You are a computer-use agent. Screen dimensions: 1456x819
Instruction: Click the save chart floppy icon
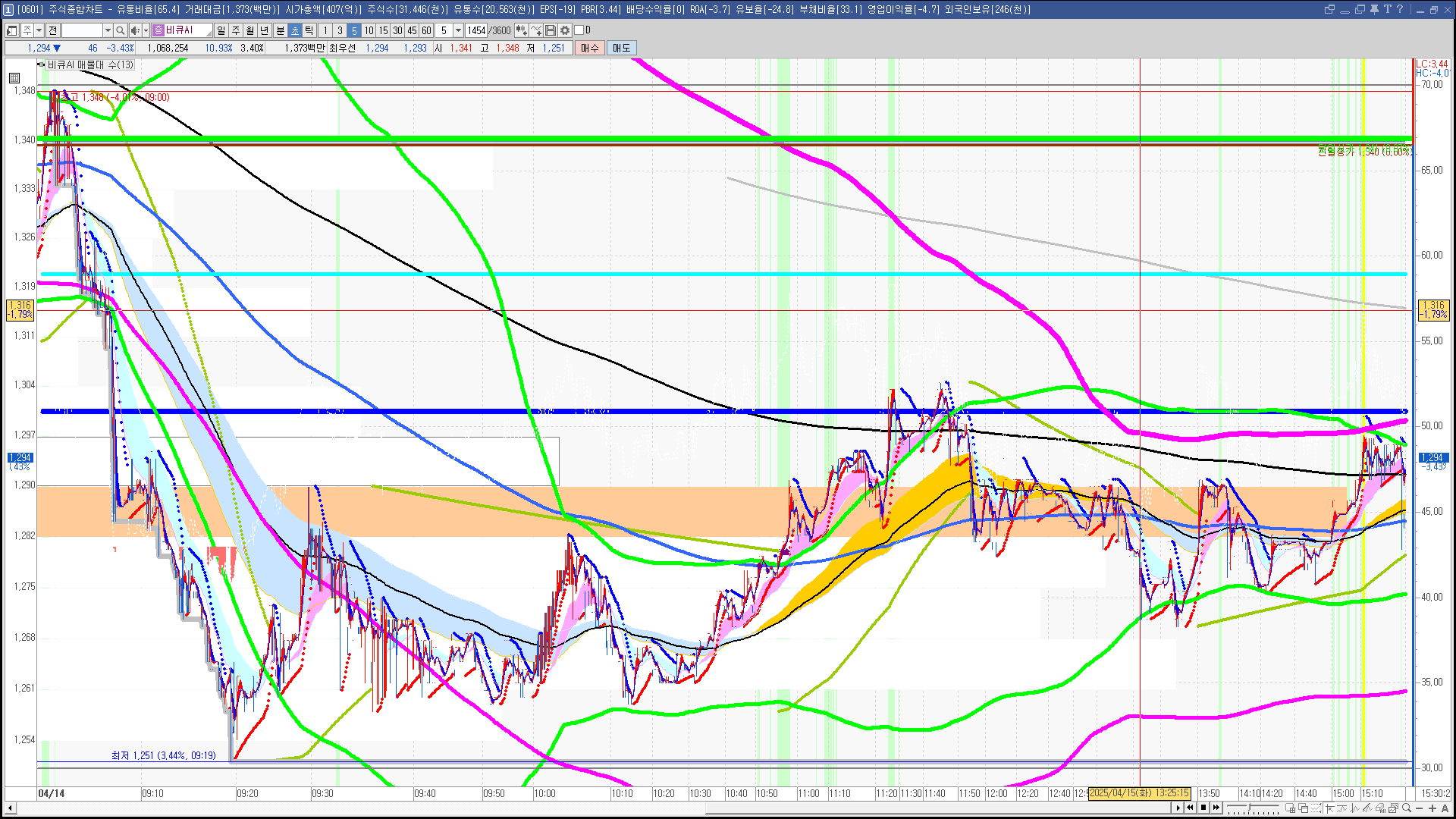pos(551,30)
